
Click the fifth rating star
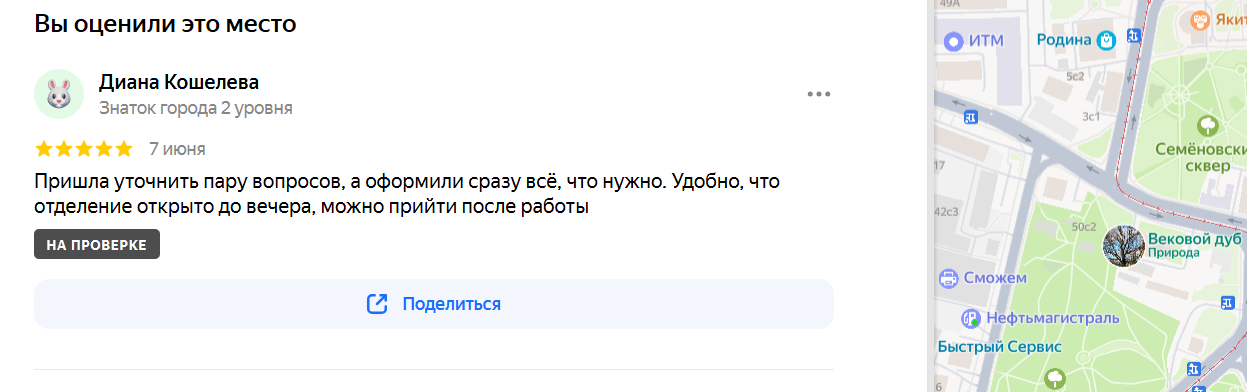123,149
